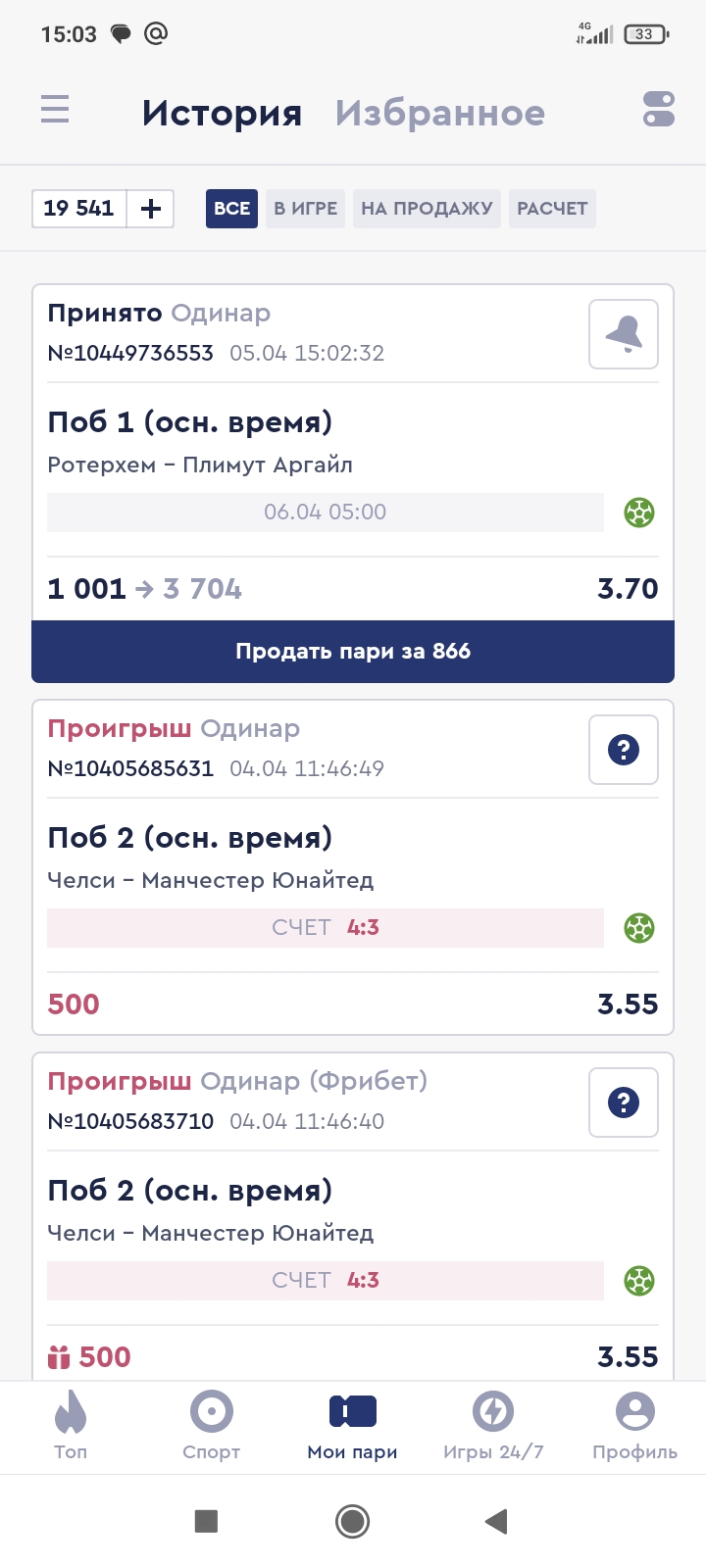Open help for bet №10405685631
Viewport: 706px width, 1568px height.
click(624, 750)
